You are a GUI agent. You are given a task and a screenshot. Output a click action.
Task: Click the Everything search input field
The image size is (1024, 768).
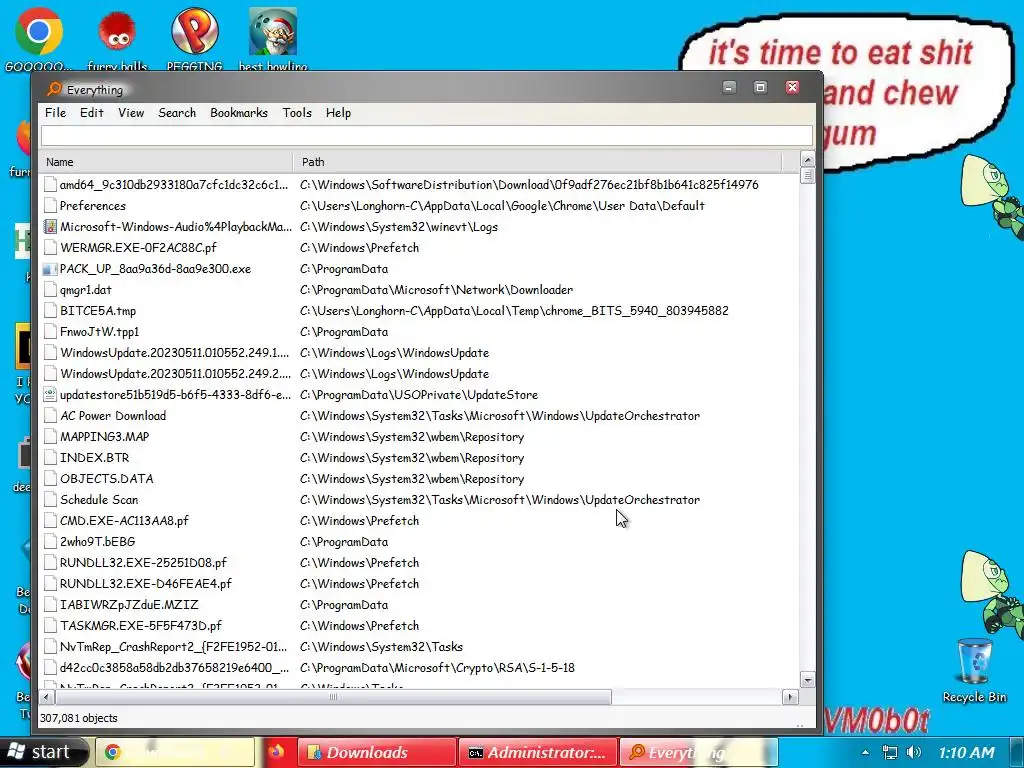[427, 136]
